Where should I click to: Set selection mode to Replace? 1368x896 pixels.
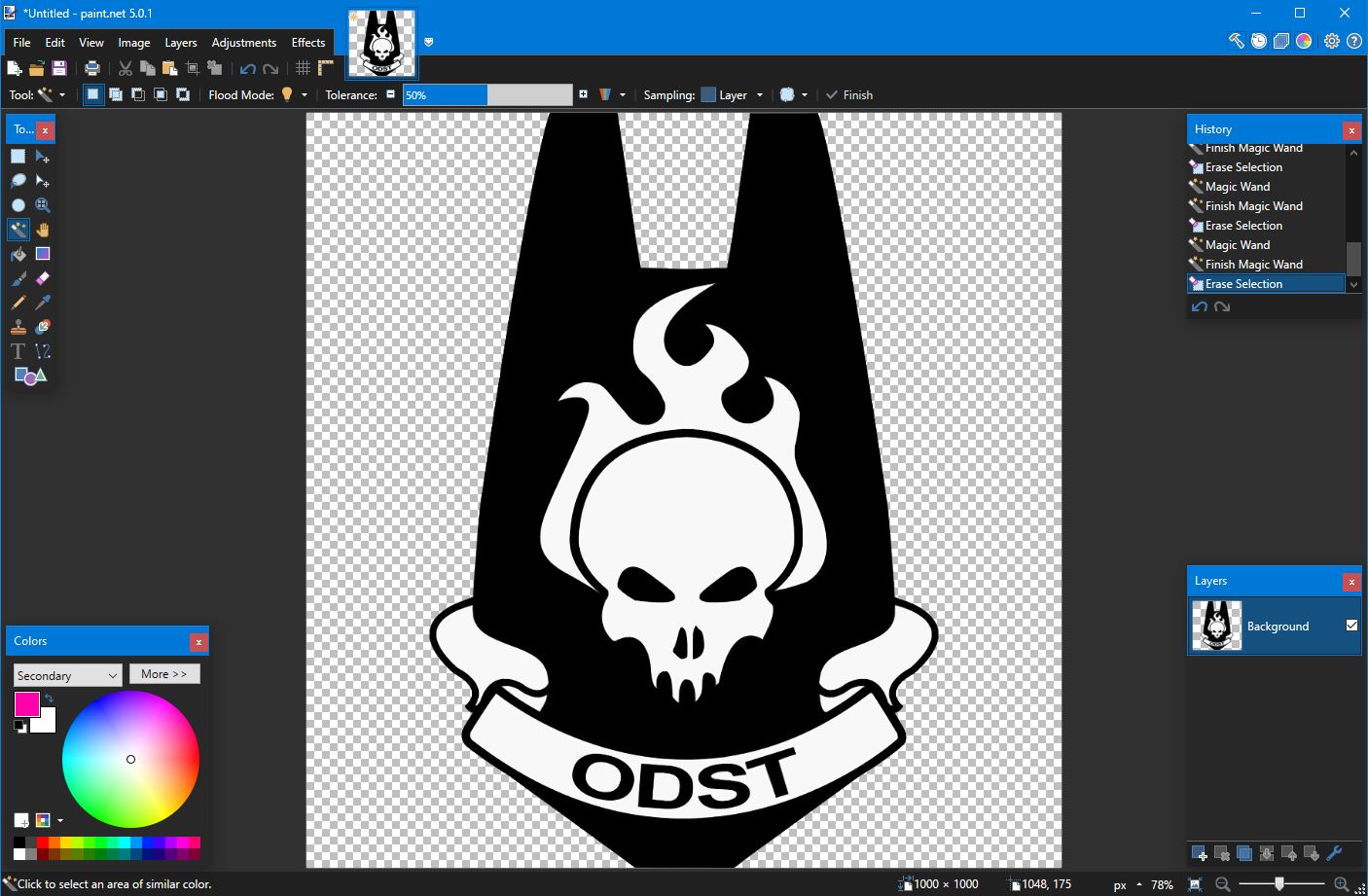(93, 94)
